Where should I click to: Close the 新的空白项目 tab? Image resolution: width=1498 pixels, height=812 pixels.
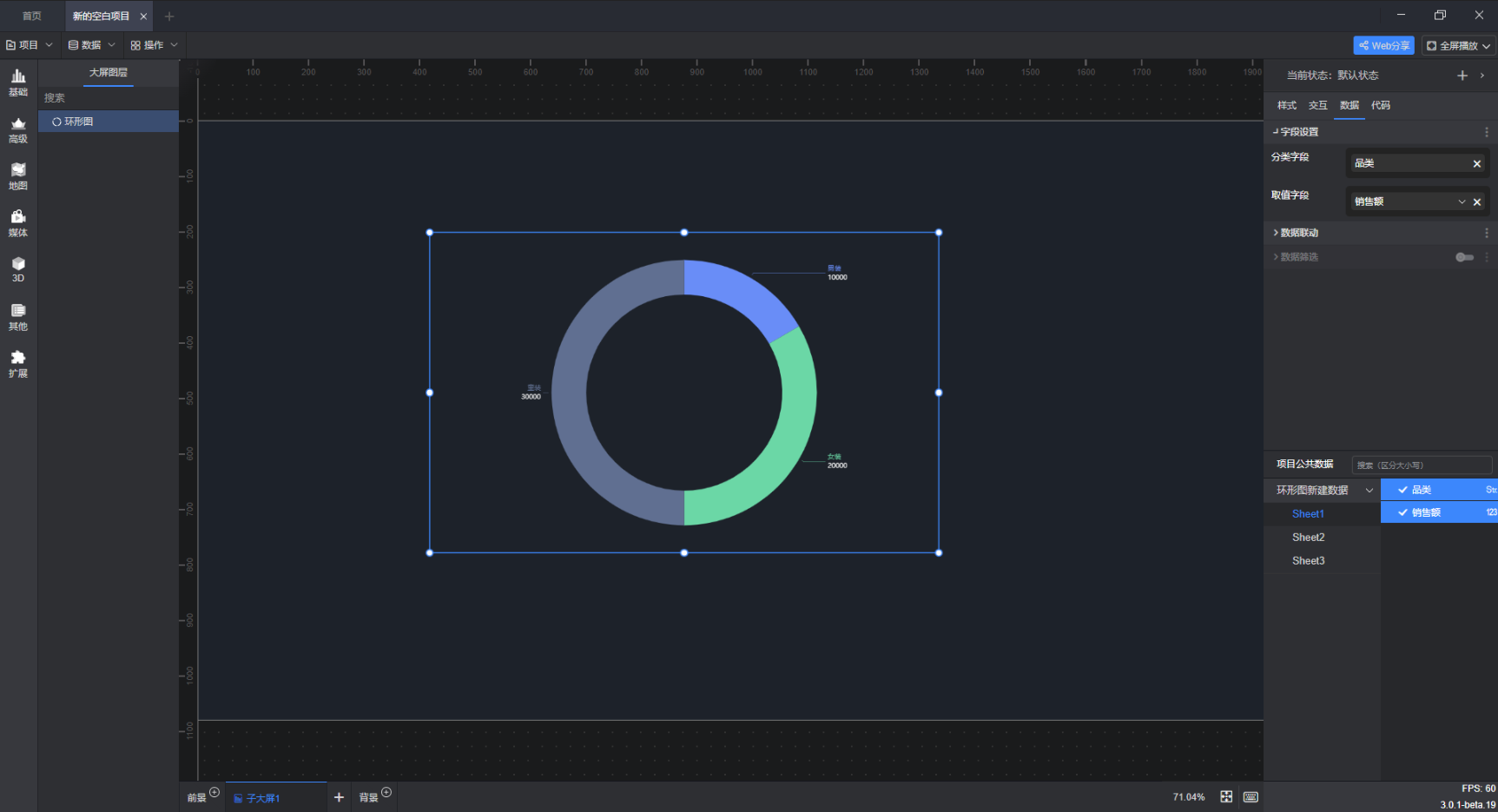tap(144, 17)
